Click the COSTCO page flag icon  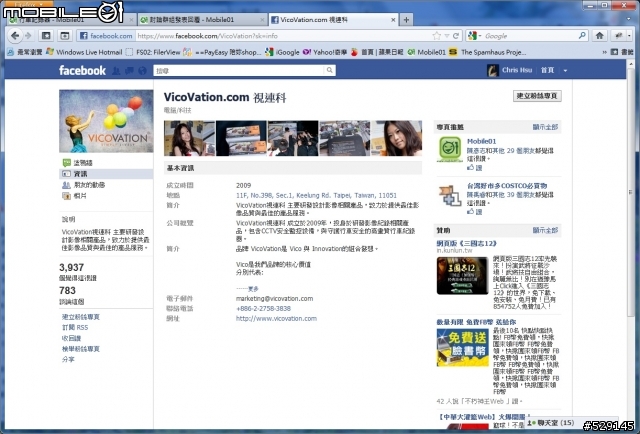449,196
